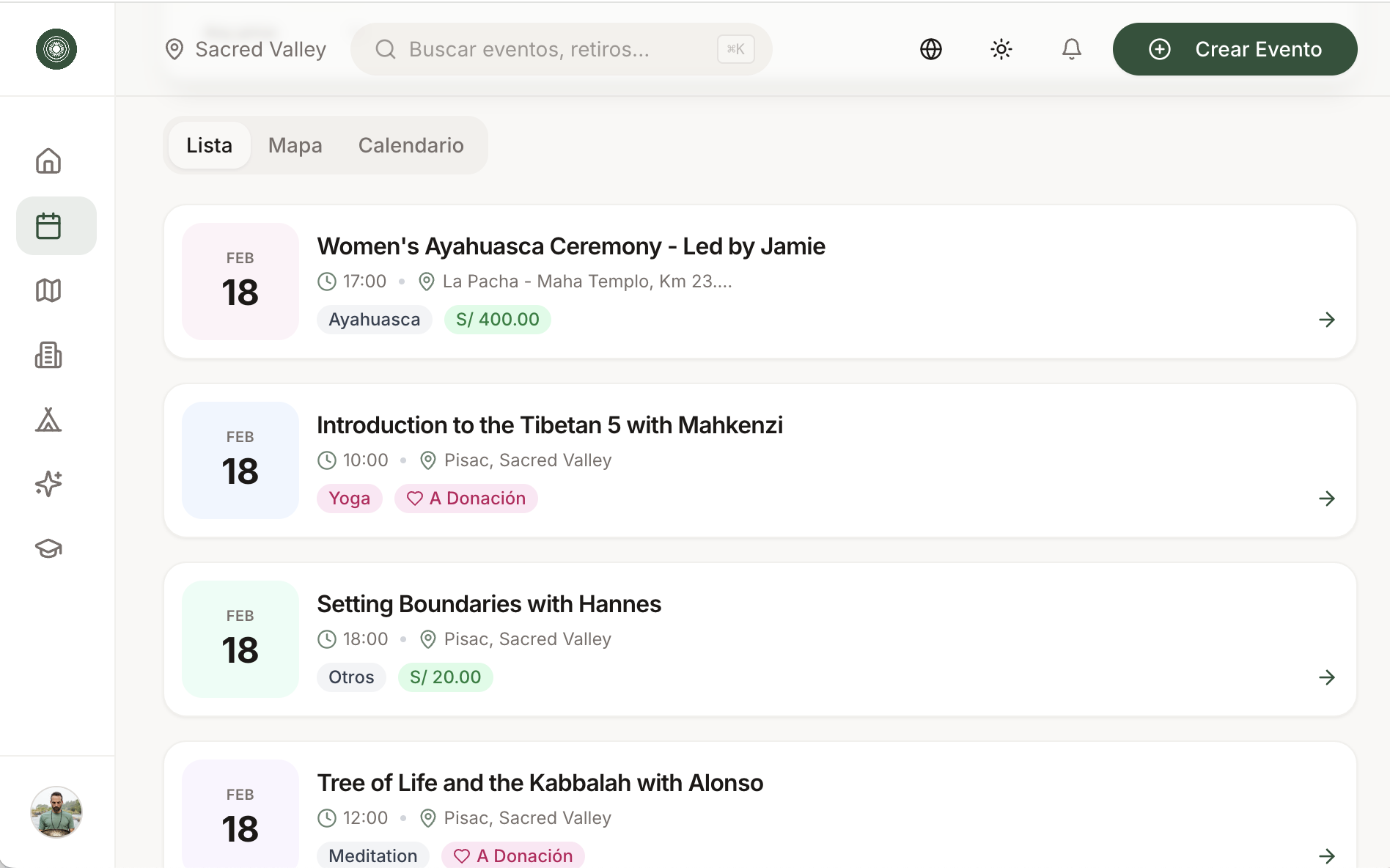1390x868 pixels.
Task: Open notifications bell
Action: (x=1071, y=49)
